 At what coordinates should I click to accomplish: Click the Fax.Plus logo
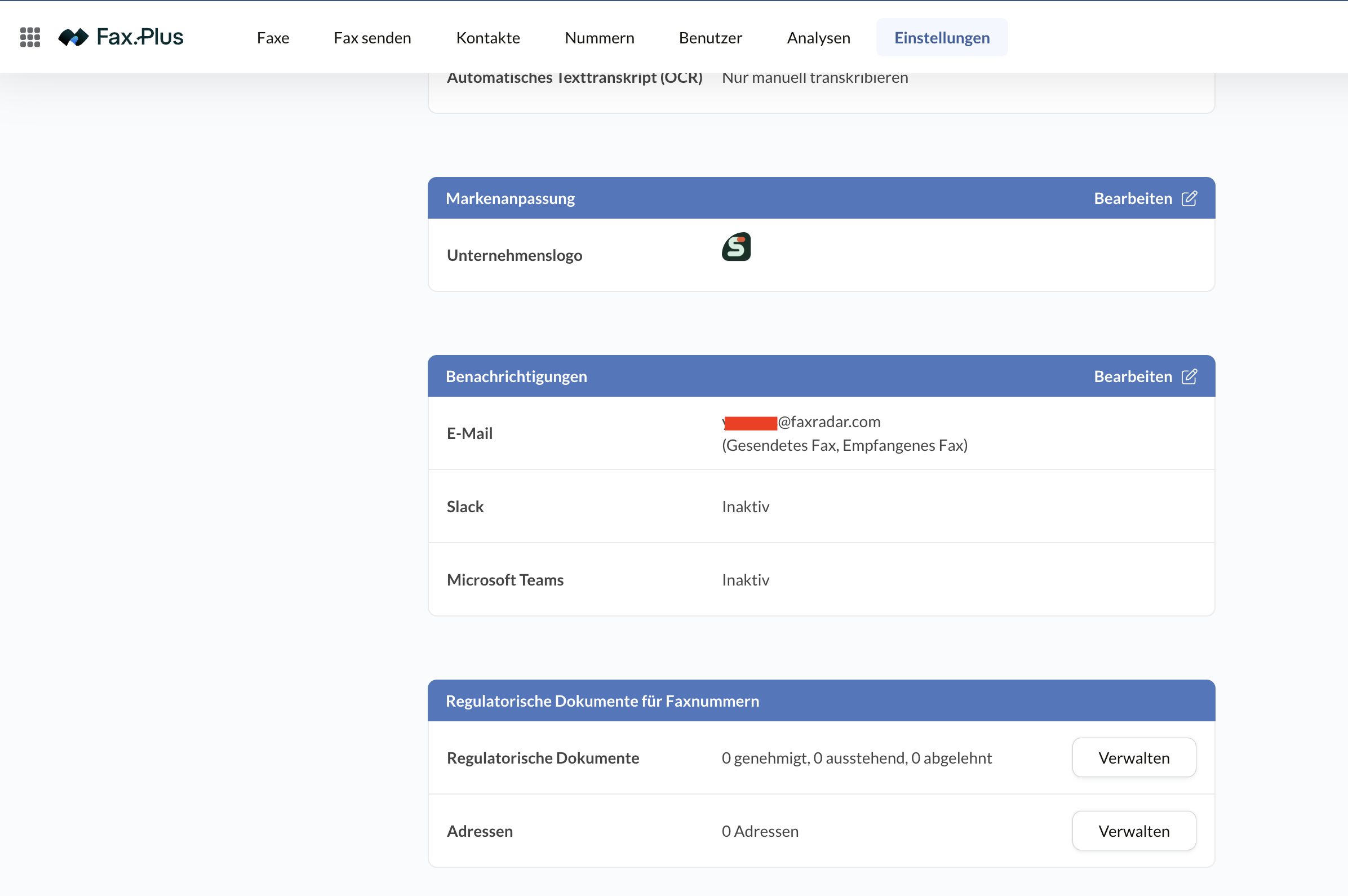click(x=121, y=37)
